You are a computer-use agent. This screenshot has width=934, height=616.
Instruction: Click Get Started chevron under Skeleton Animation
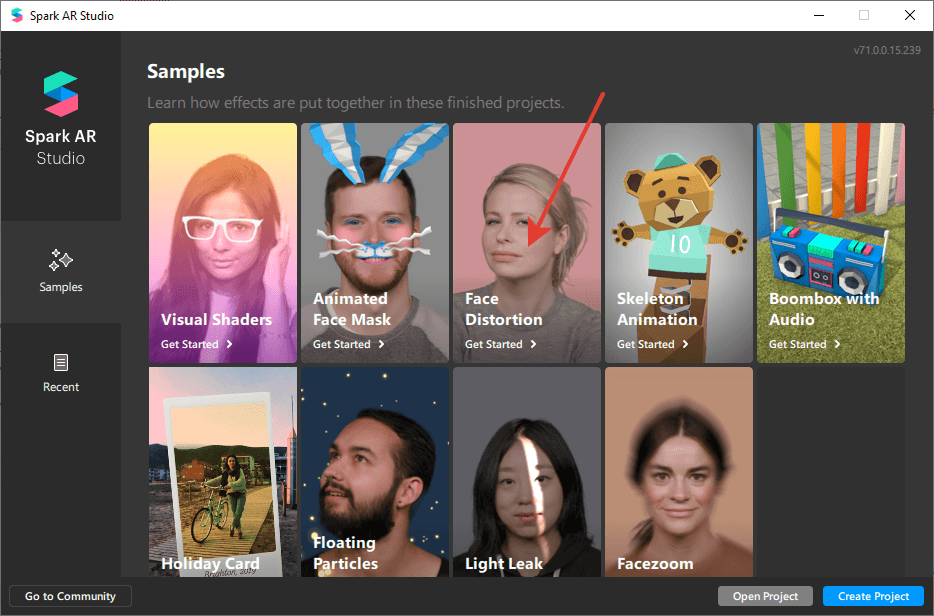(685, 344)
